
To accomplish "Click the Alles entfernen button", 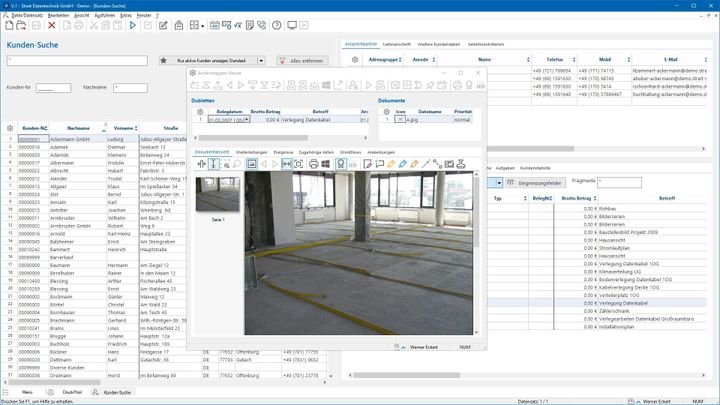I will [302, 60].
